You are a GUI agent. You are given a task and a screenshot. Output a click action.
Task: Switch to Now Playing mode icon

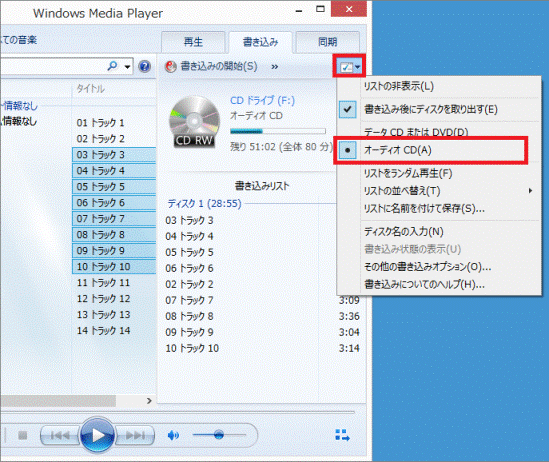click(342, 435)
